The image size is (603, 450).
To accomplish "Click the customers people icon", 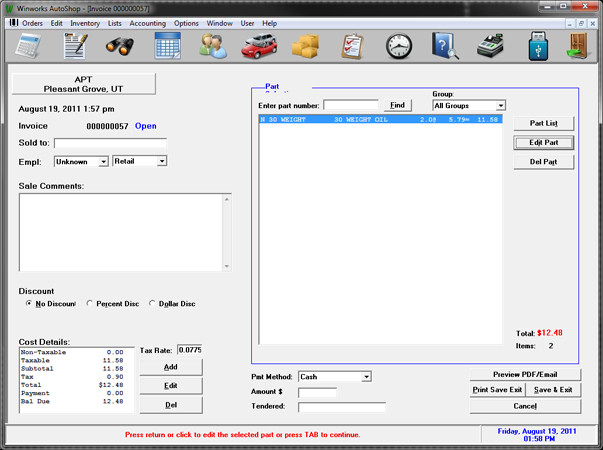I will tap(213, 47).
